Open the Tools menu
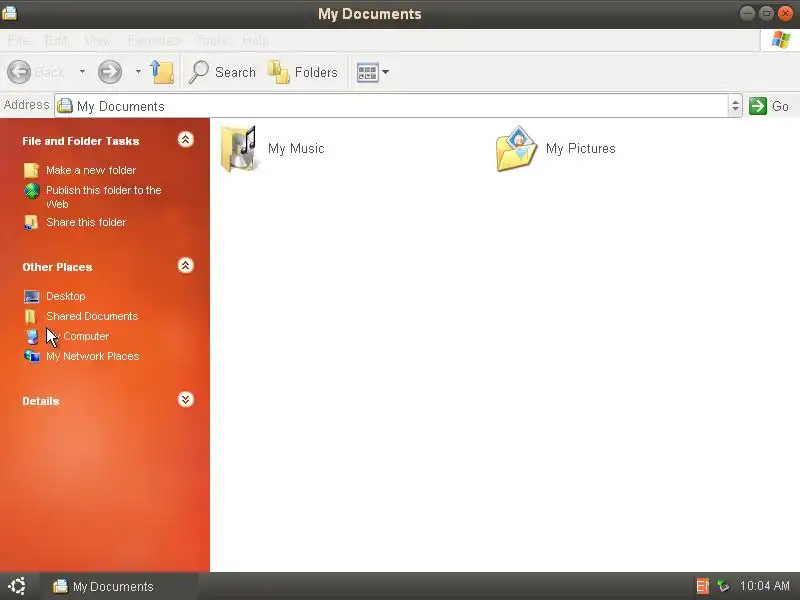The height and width of the screenshot is (600, 800). 211,40
